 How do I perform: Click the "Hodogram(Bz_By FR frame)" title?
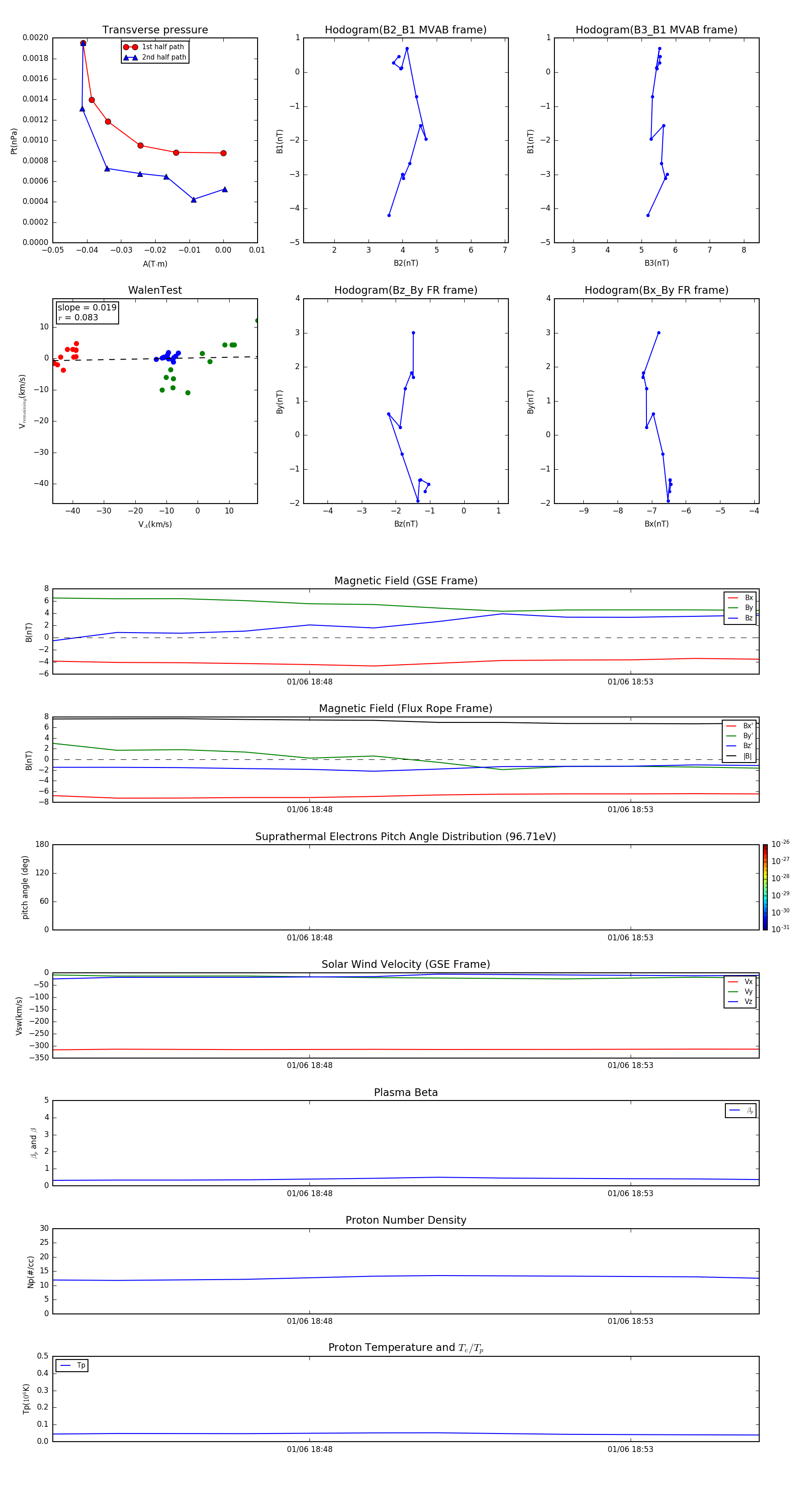tap(406, 290)
